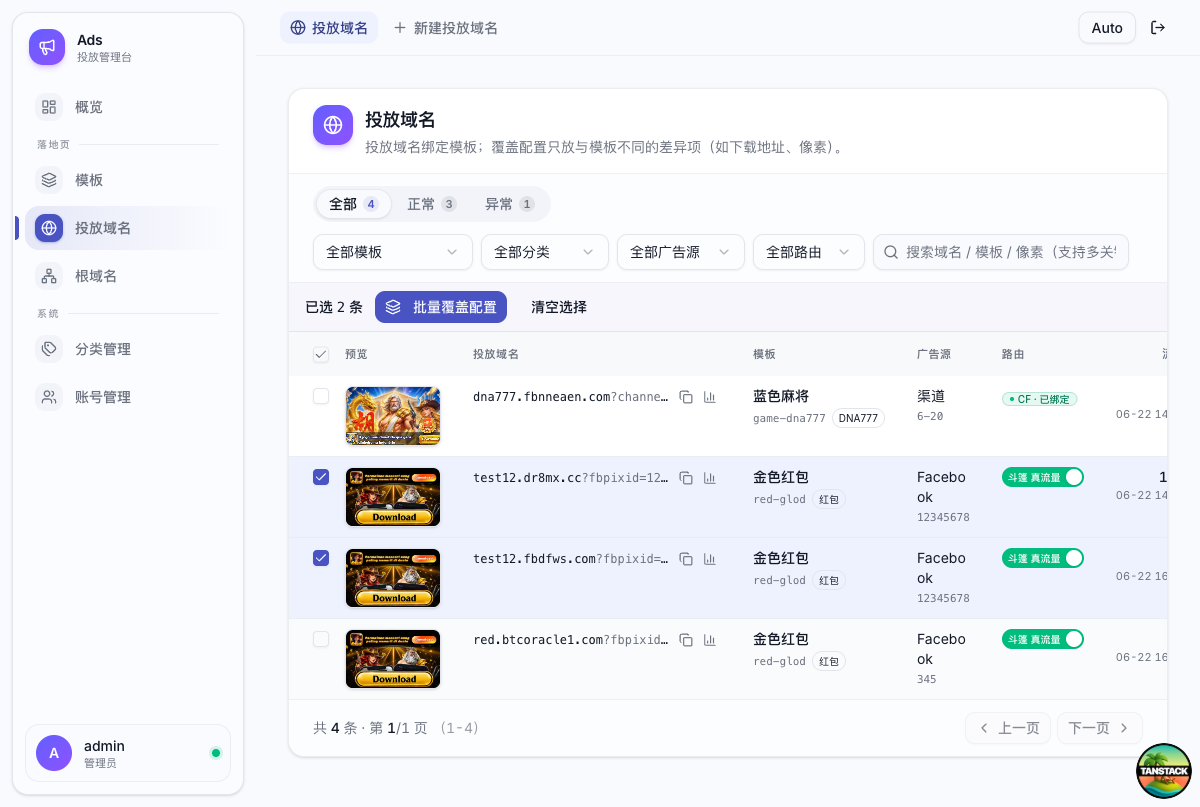The height and width of the screenshot is (807, 1200).
Task: Toggle 斗篷 真流量 switch for red.btcoracle1.com
Action: click(x=1043, y=639)
